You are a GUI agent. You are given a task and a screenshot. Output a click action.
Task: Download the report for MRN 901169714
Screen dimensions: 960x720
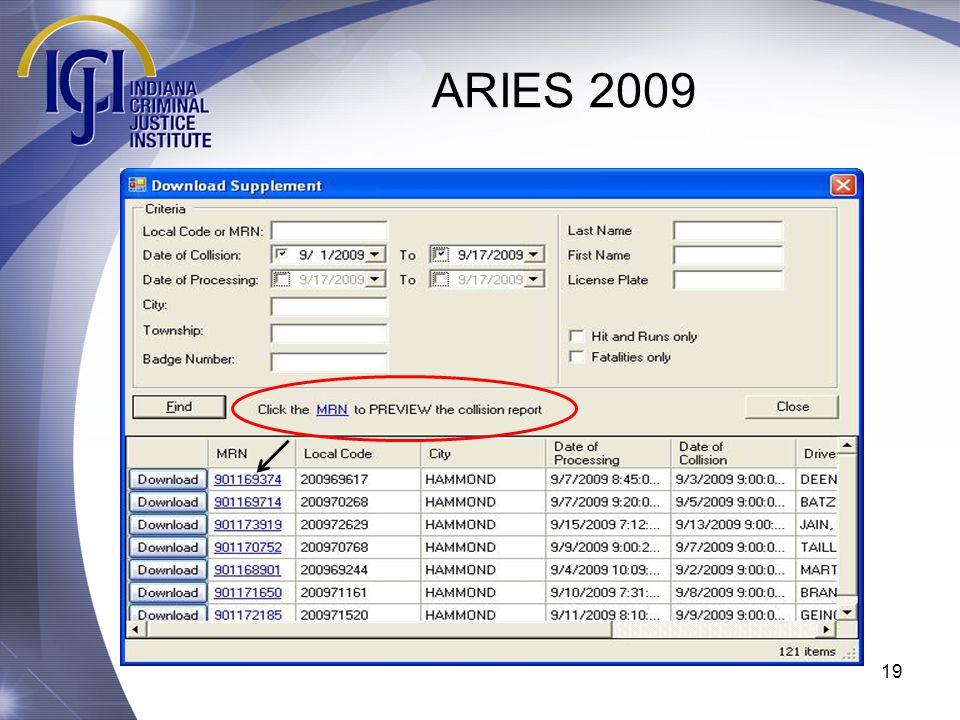(x=168, y=502)
